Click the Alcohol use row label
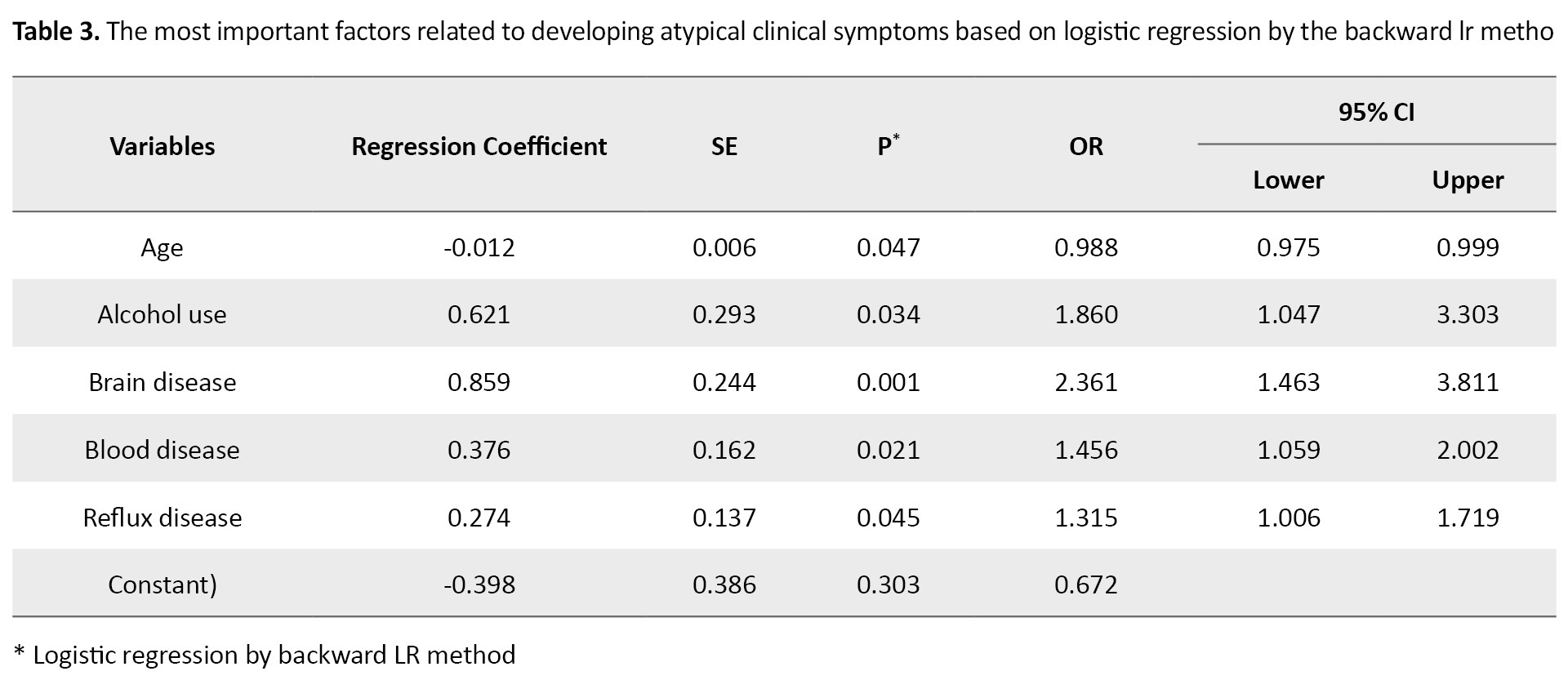The height and width of the screenshot is (680, 1568). point(162,314)
